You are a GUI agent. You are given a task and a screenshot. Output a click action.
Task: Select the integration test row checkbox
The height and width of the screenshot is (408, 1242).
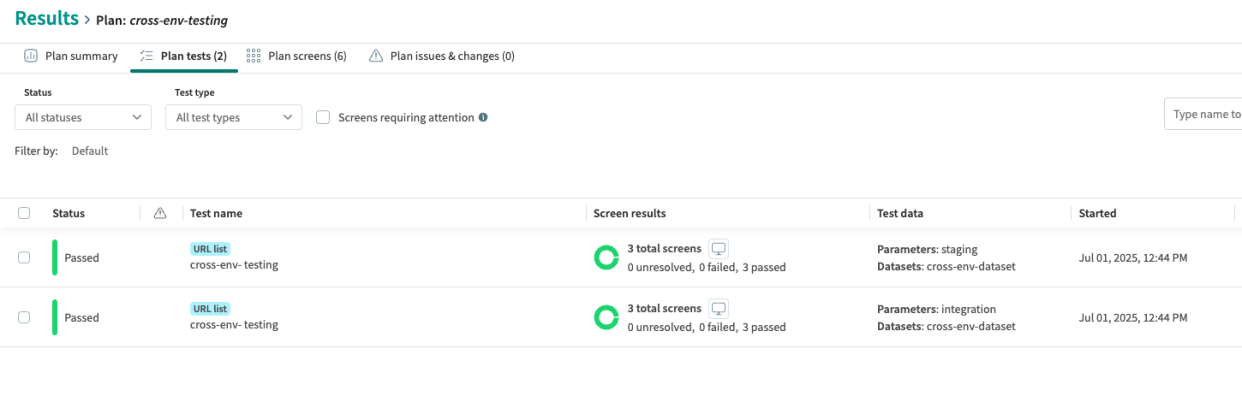point(24,317)
